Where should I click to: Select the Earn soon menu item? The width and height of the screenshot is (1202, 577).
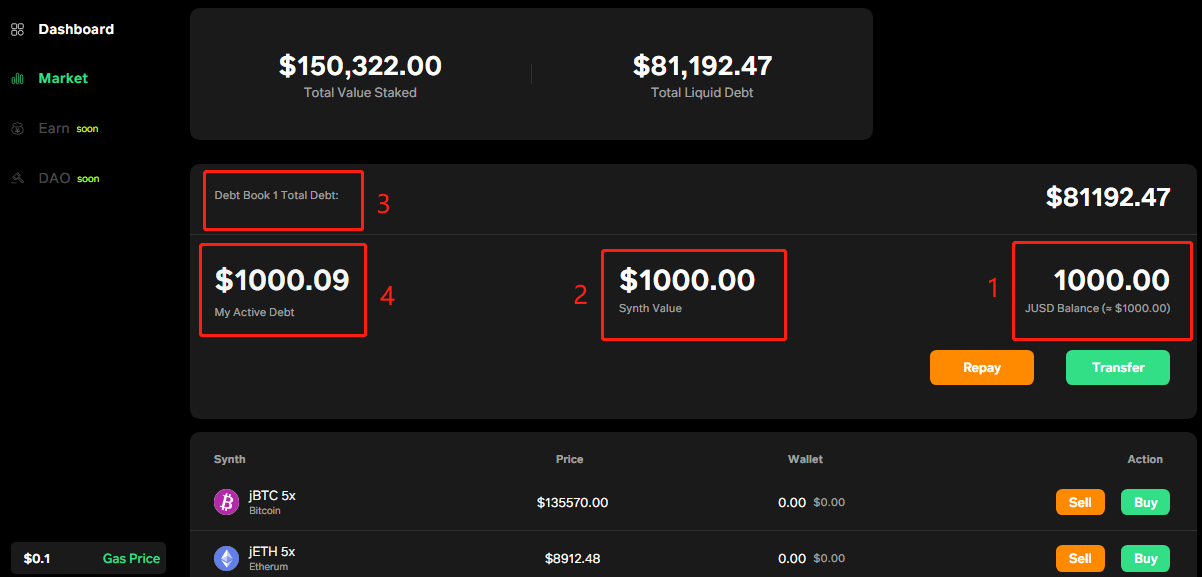[x=68, y=129]
